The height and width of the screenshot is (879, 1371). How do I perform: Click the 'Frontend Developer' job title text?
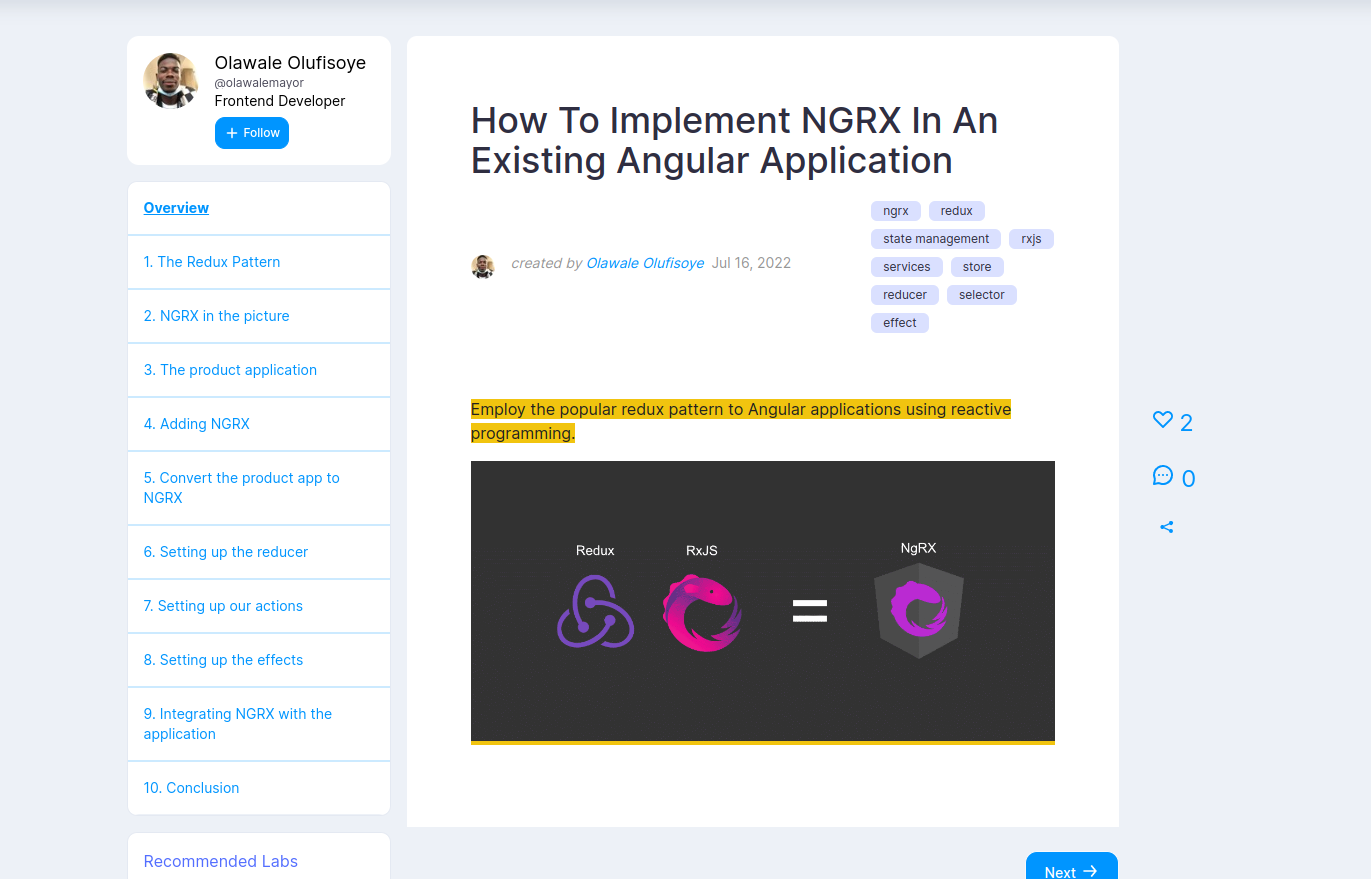280,101
